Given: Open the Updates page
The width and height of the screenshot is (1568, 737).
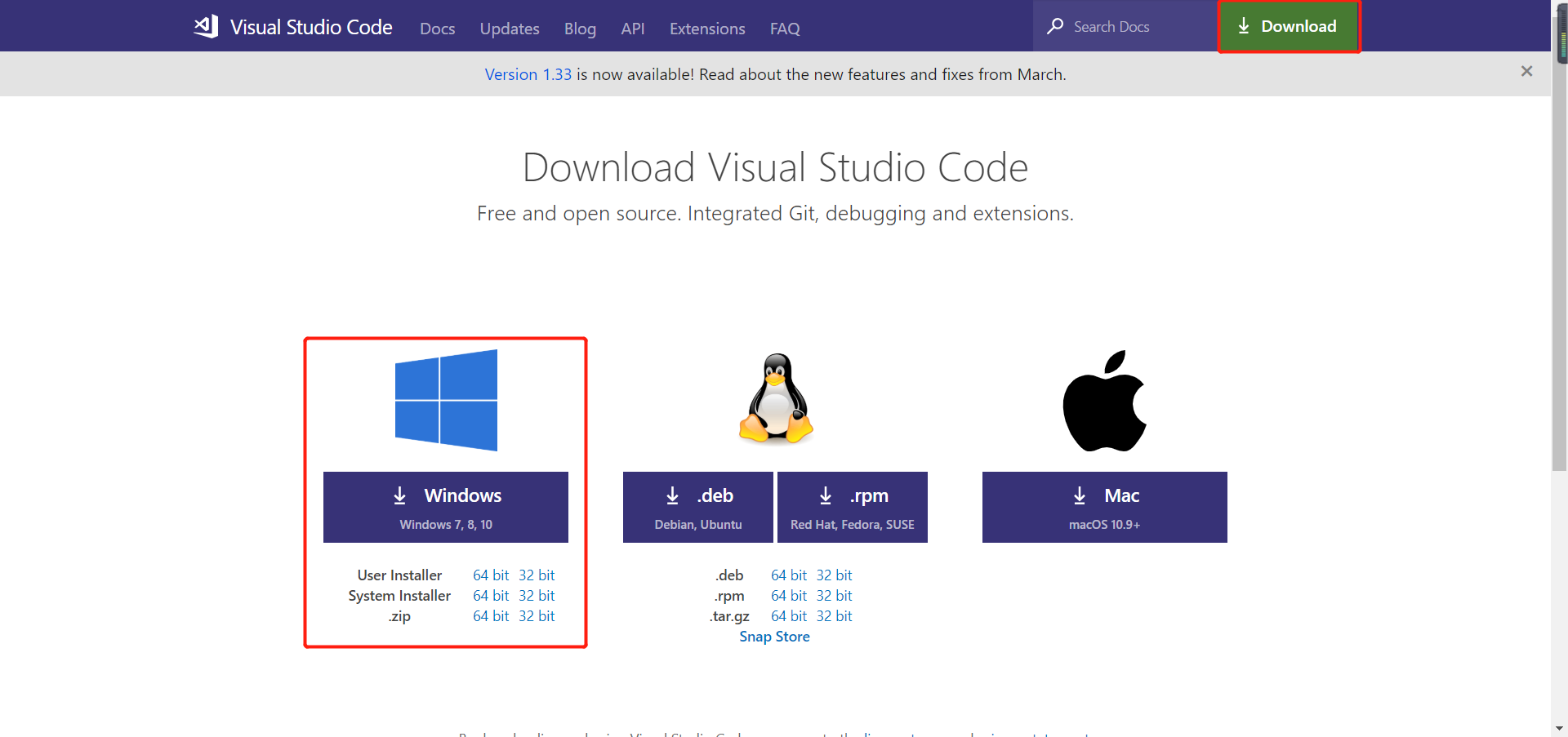Looking at the screenshot, I should [510, 29].
